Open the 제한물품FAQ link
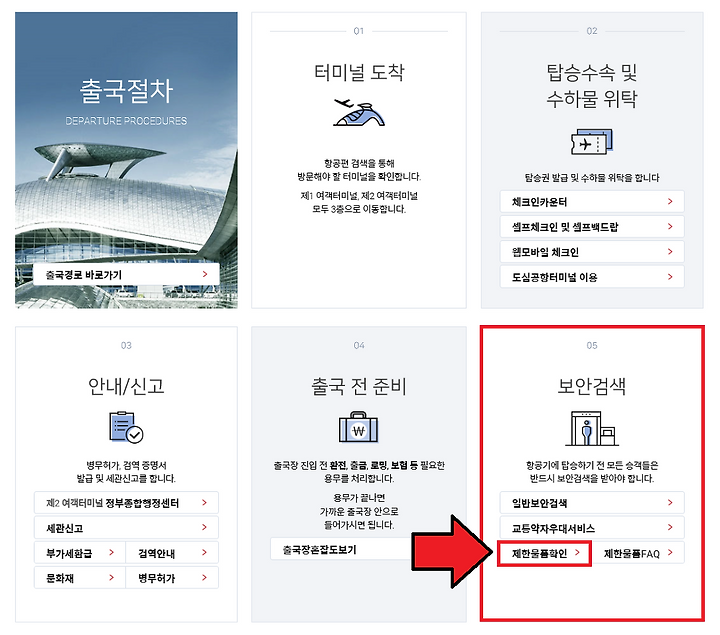Viewport: 720px width, 635px height. click(638, 553)
